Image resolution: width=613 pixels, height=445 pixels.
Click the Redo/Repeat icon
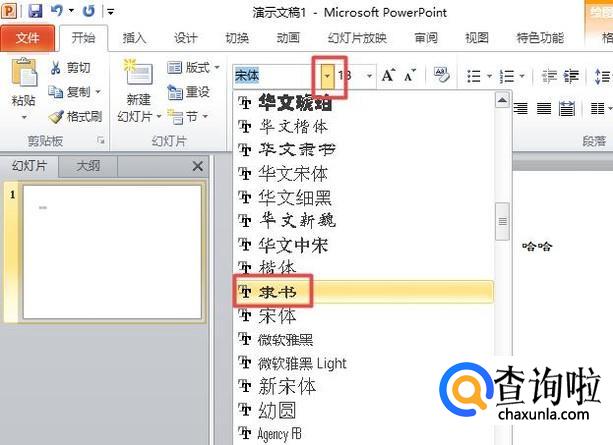click(89, 11)
